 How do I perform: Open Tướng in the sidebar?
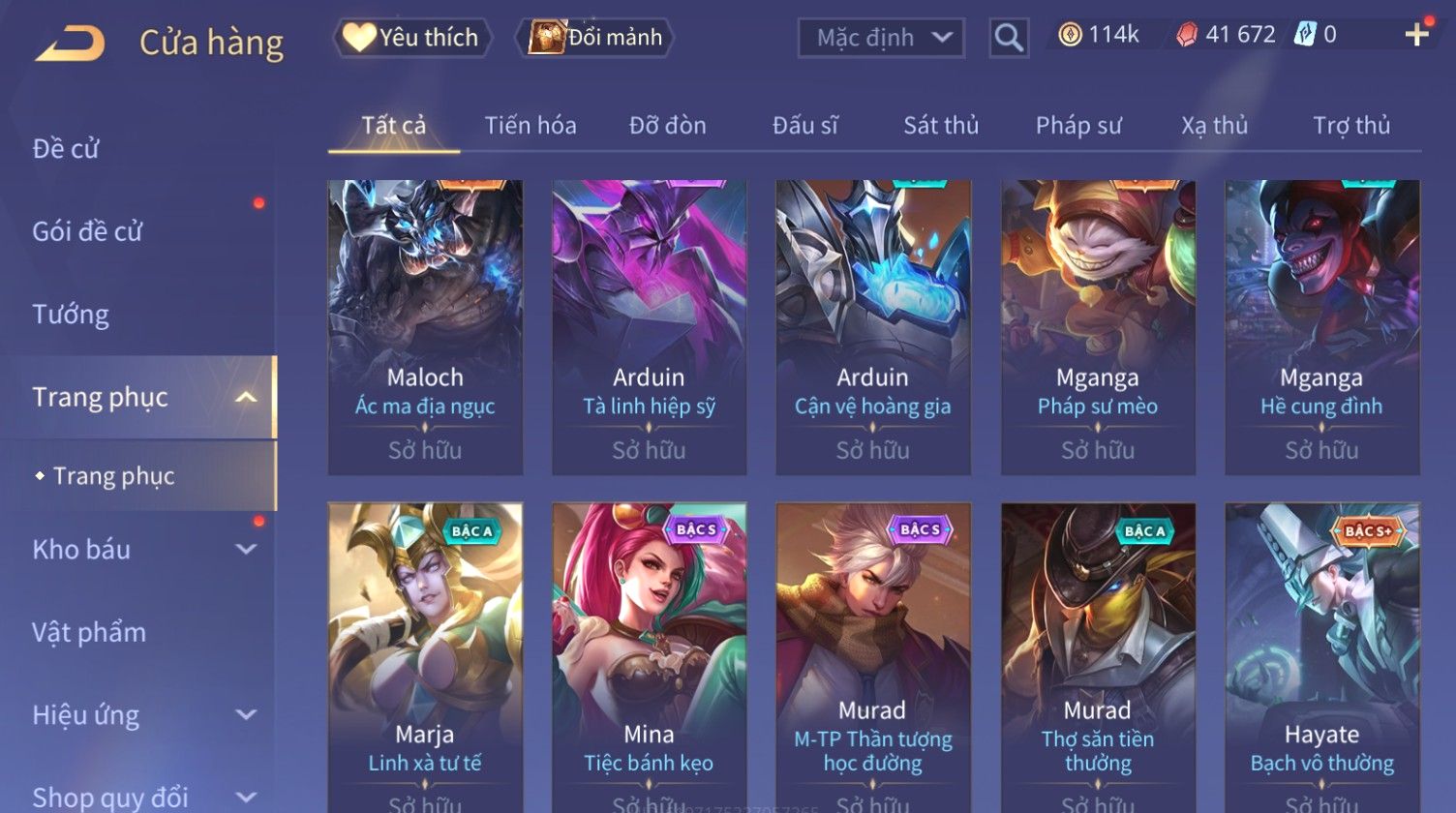point(71,315)
